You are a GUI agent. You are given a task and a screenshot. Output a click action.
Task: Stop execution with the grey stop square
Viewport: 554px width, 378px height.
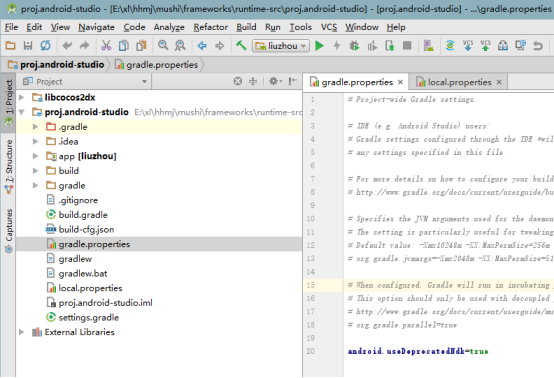coord(407,46)
